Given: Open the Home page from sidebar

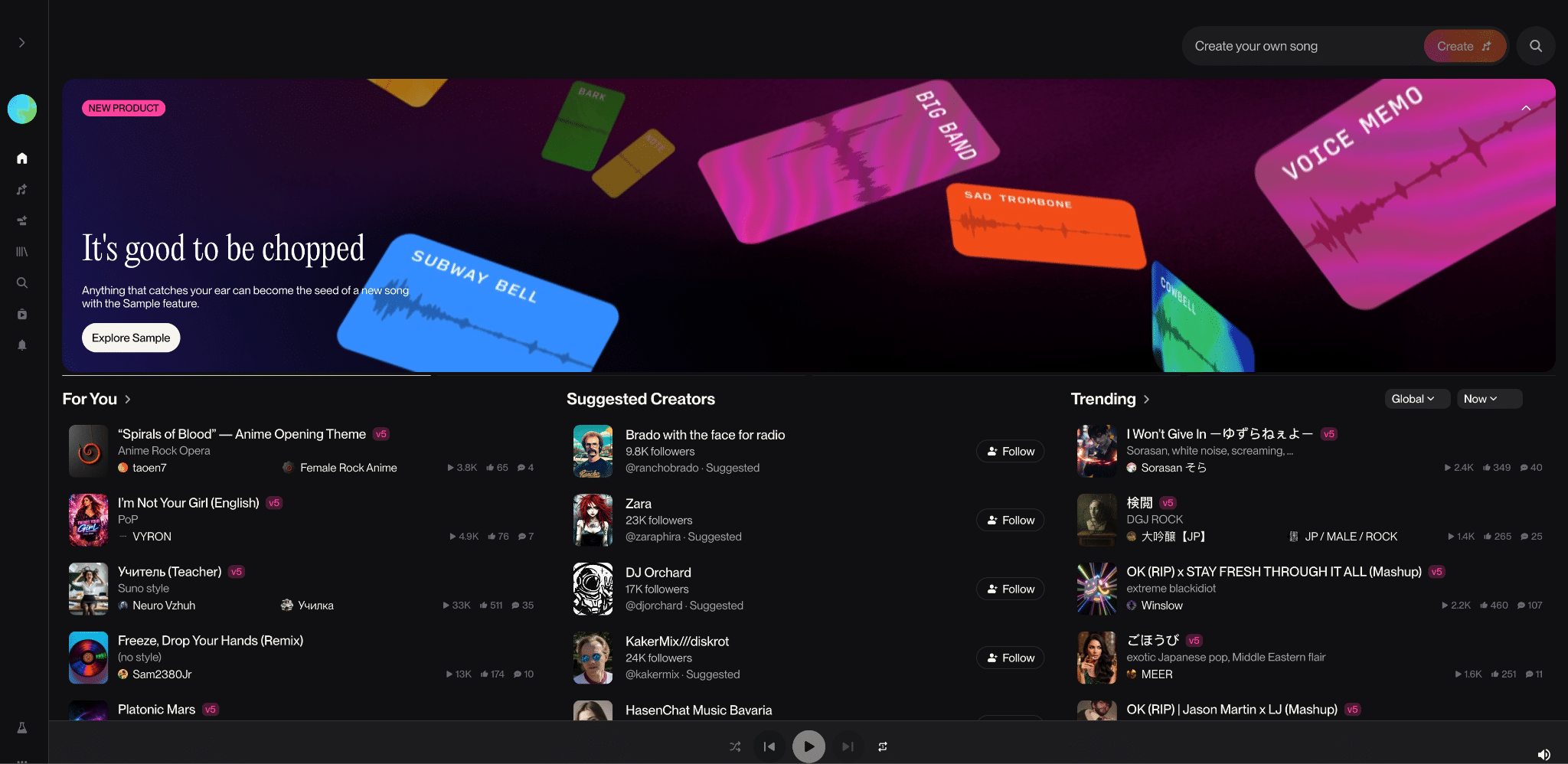Looking at the screenshot, I should [22, 158].
